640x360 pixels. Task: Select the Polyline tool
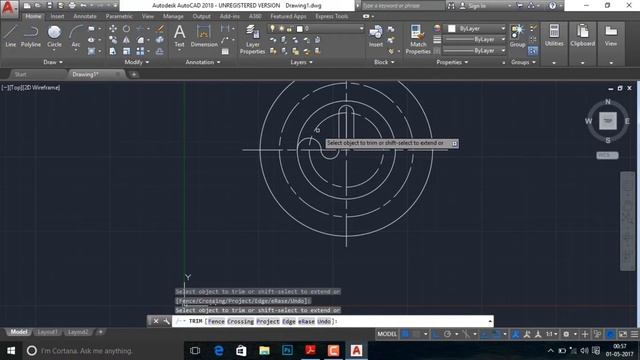tap(31, 36)
